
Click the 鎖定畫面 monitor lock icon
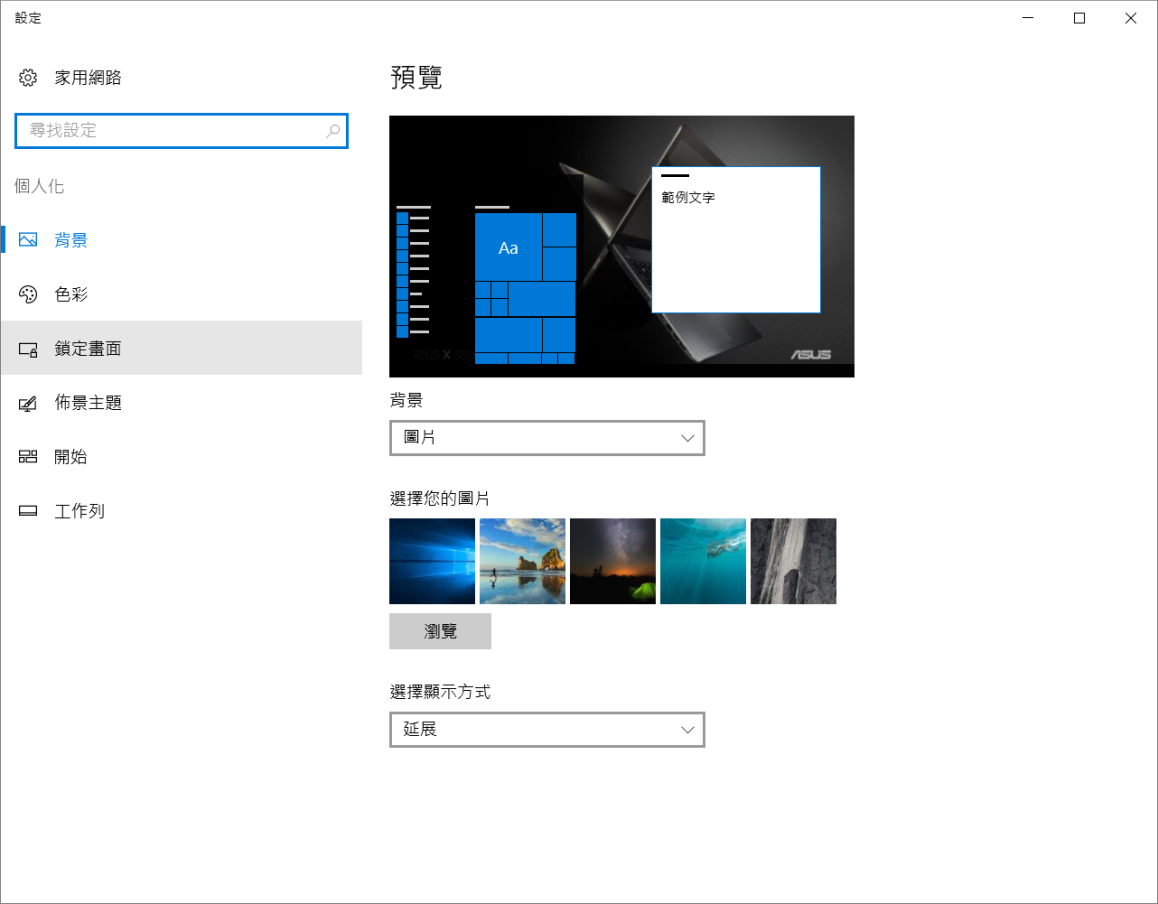pyautogui.click(x=28, y=349)
